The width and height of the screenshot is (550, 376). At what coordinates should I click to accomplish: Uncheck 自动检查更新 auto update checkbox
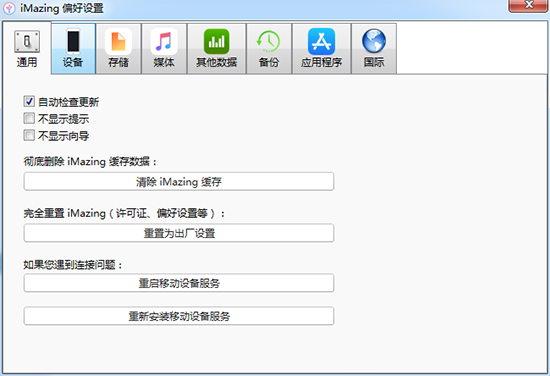pos(29,101)
